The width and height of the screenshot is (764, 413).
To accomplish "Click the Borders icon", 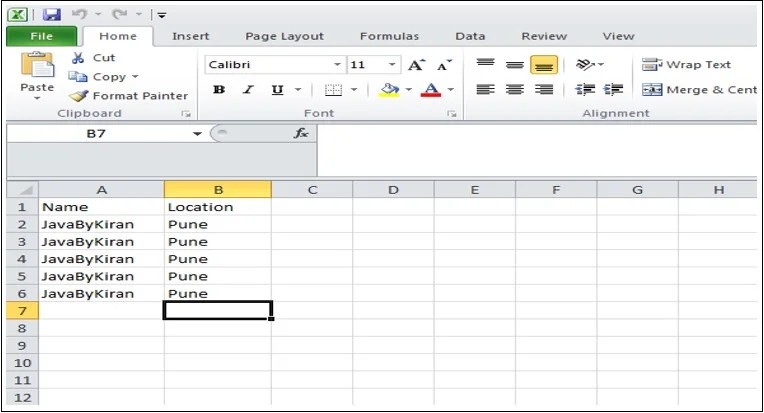I will pos(333,90).
